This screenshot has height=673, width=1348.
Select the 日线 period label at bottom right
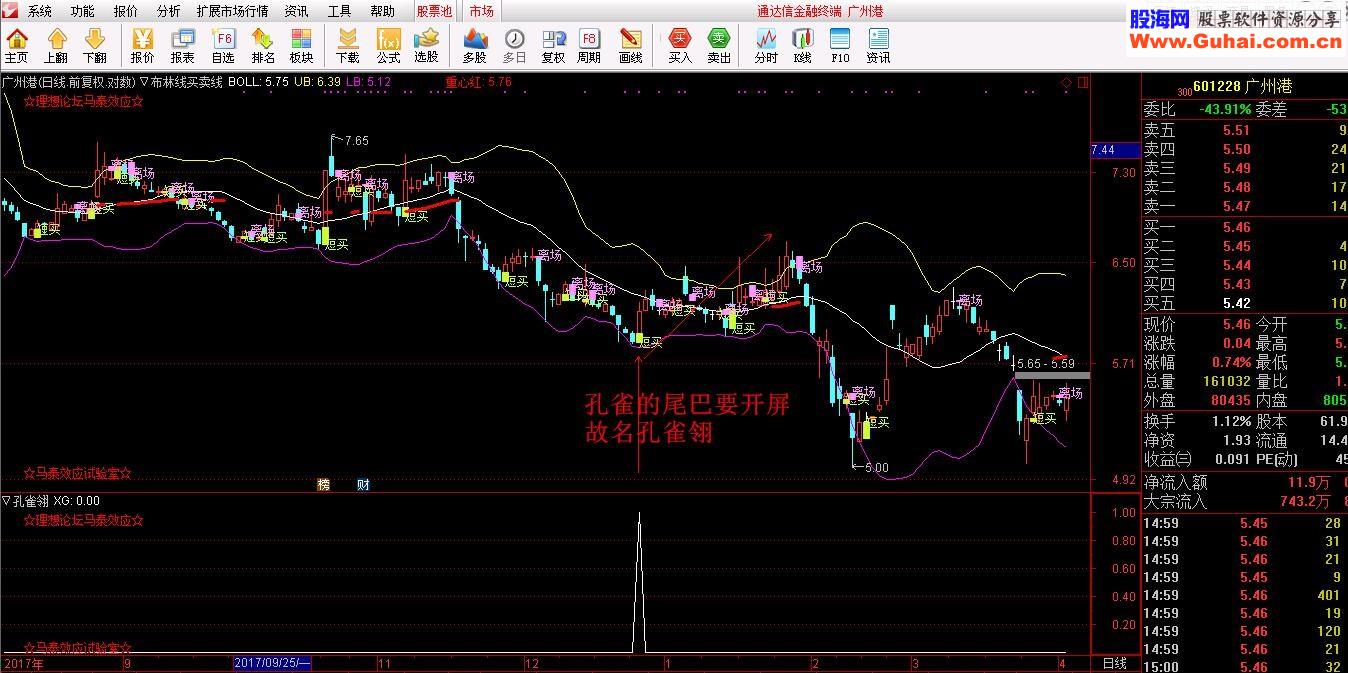pos(1114,663)
